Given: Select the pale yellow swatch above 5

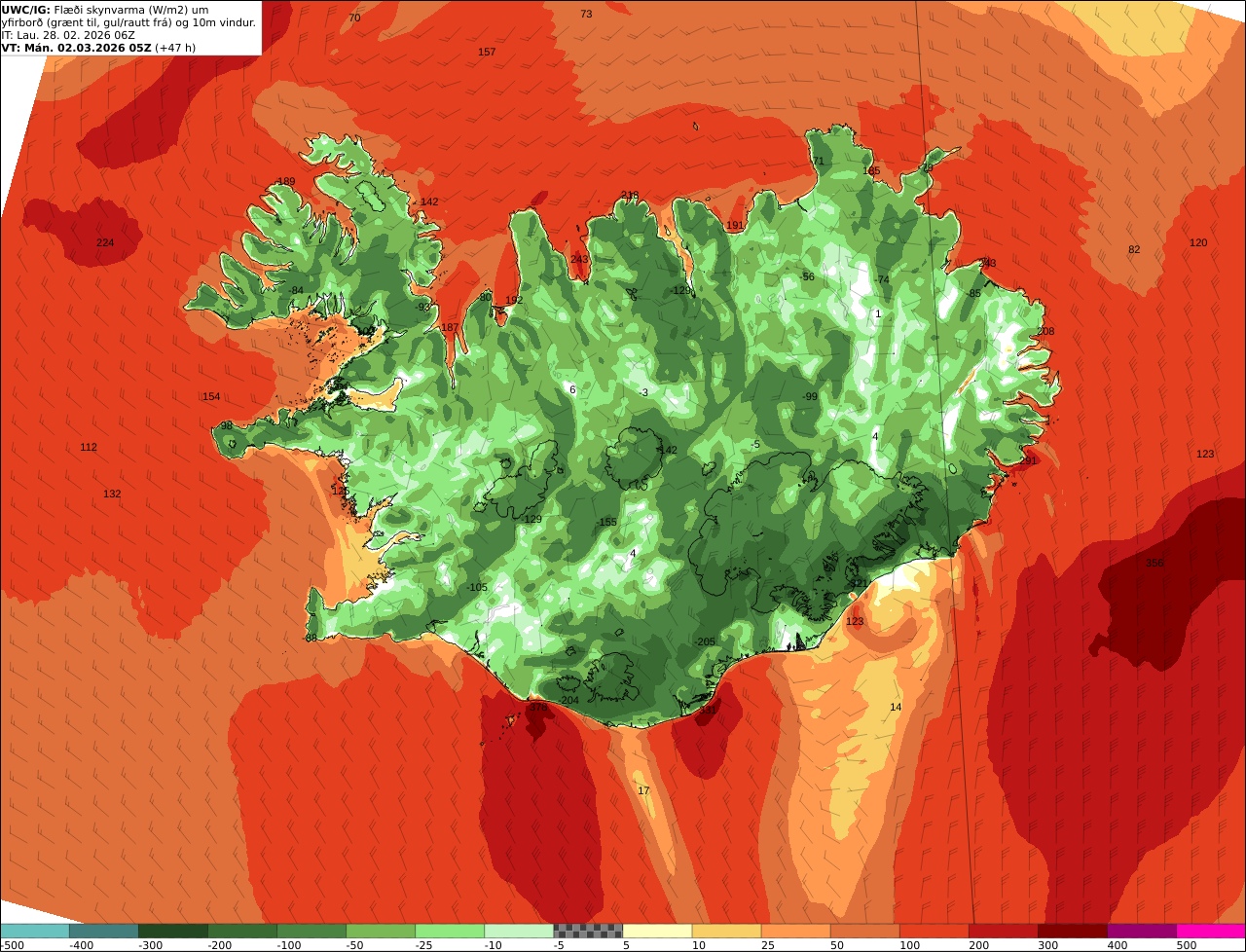Looking at the screenshot, I should [x=657, y=931].
